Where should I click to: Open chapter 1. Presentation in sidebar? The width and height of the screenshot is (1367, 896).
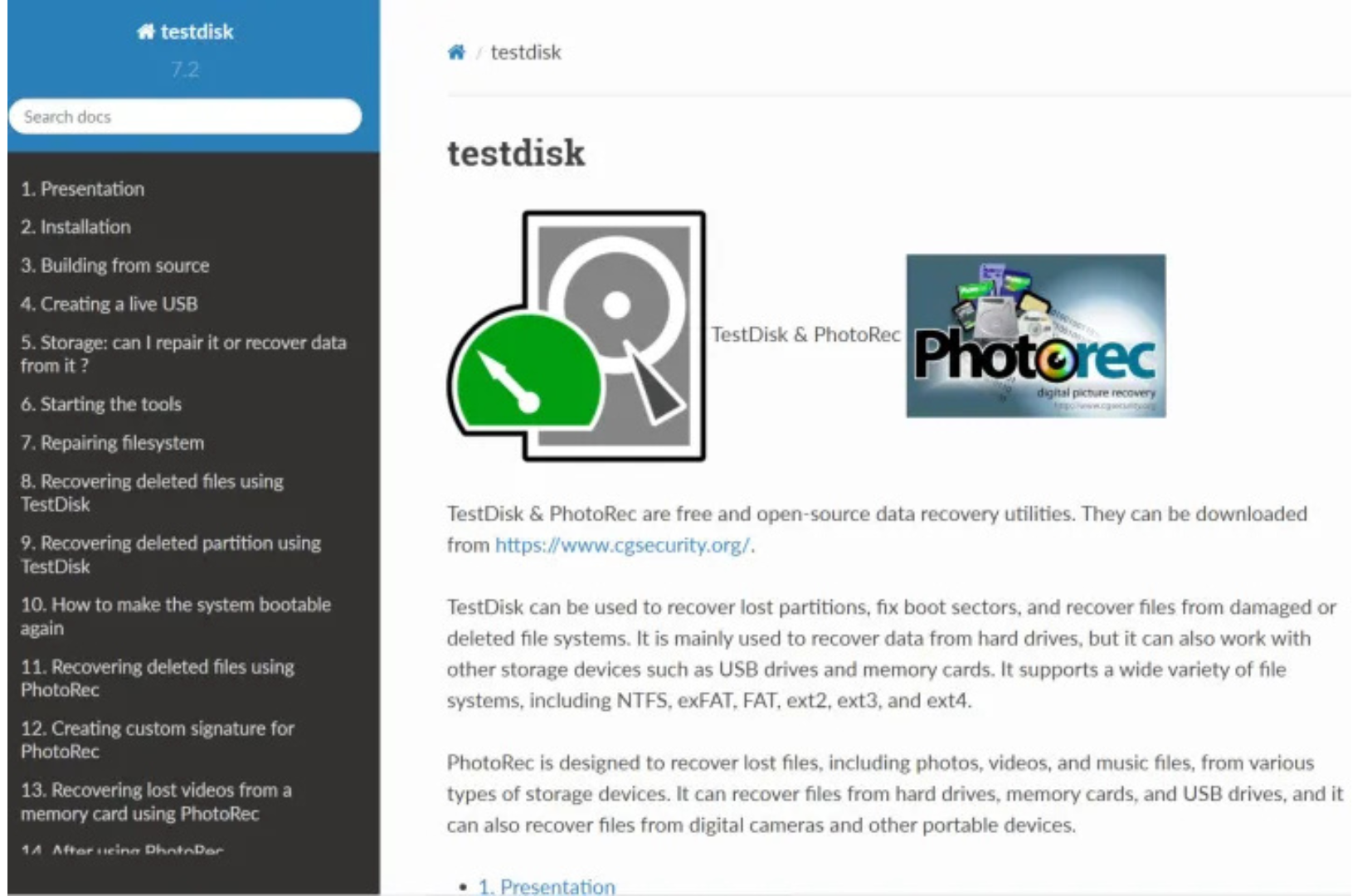click(83, 189)
